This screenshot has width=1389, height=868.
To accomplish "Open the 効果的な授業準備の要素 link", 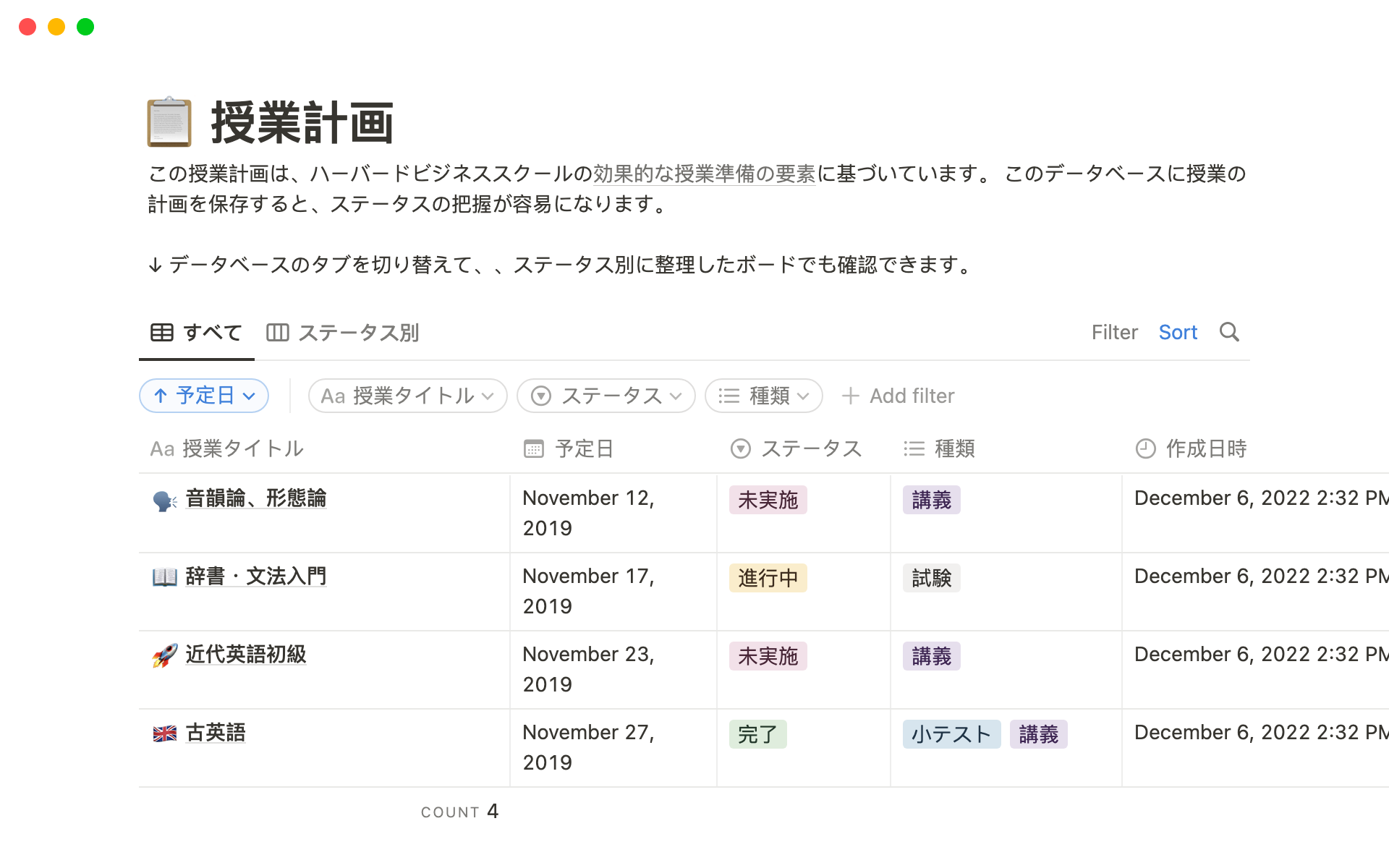I will [x=704, y=174].
